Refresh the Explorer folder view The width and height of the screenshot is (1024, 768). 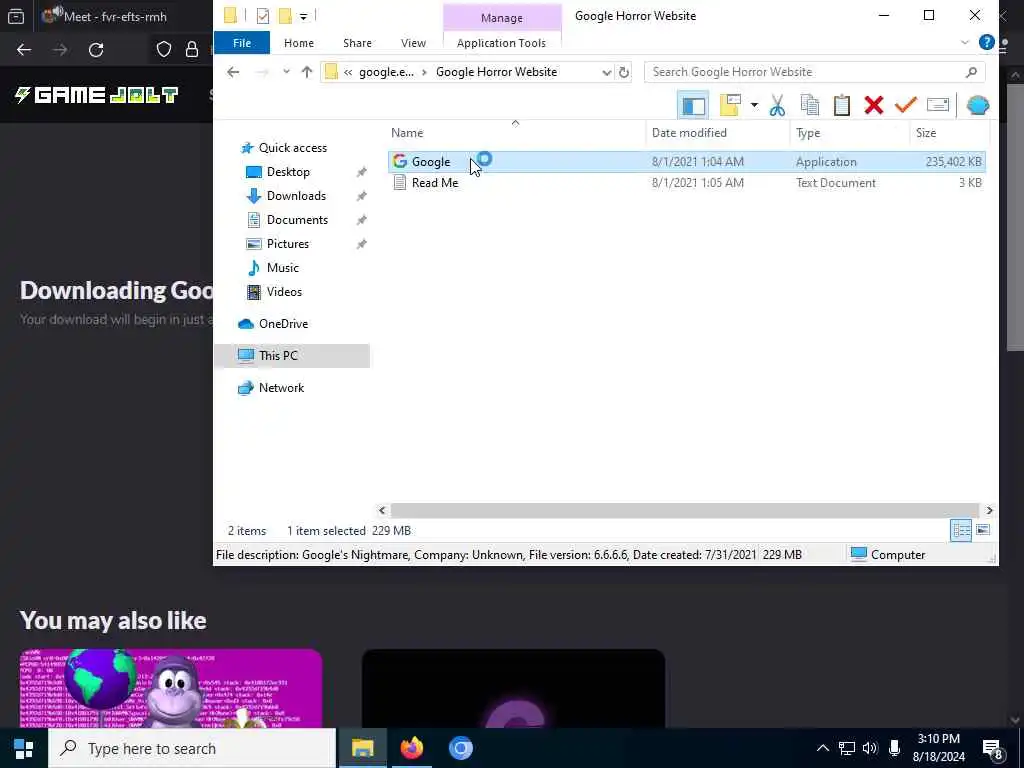[624, 72]
